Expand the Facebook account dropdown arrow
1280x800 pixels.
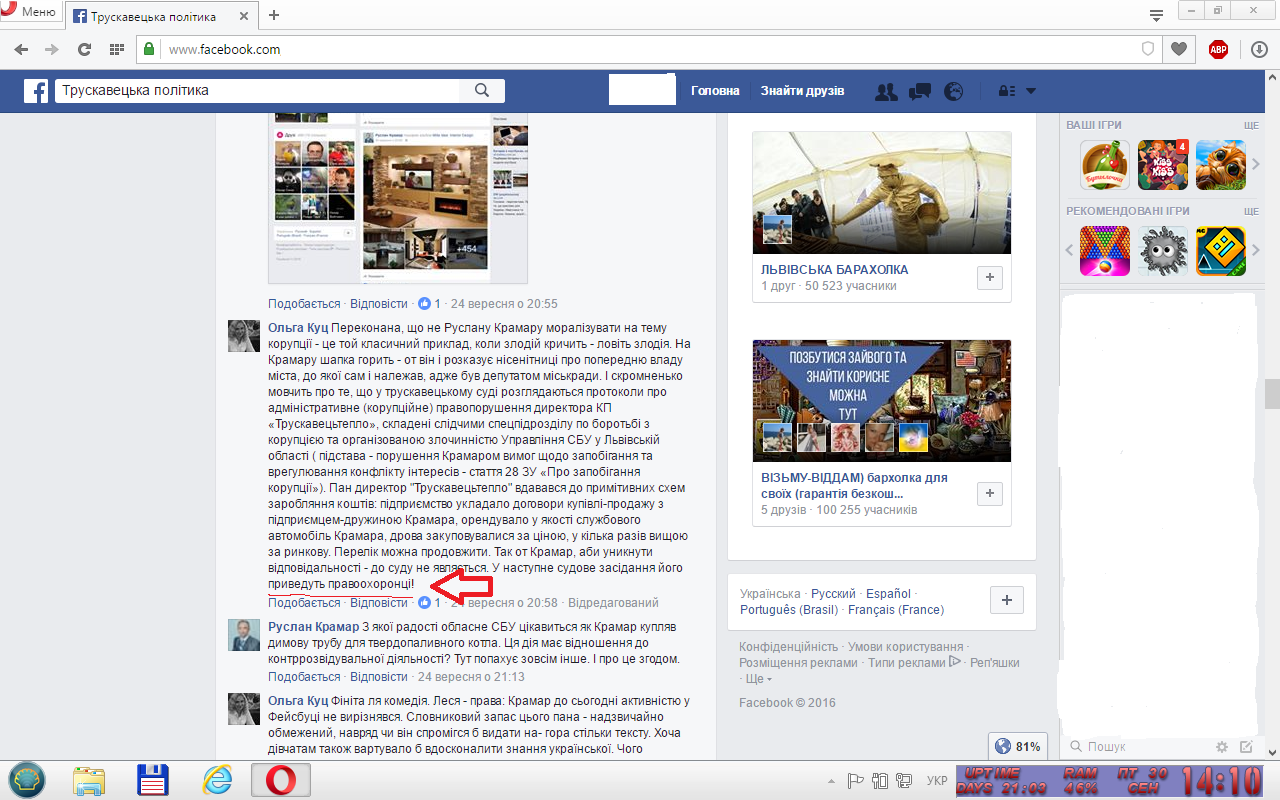pyautogui.click(x=1031, y=91)
